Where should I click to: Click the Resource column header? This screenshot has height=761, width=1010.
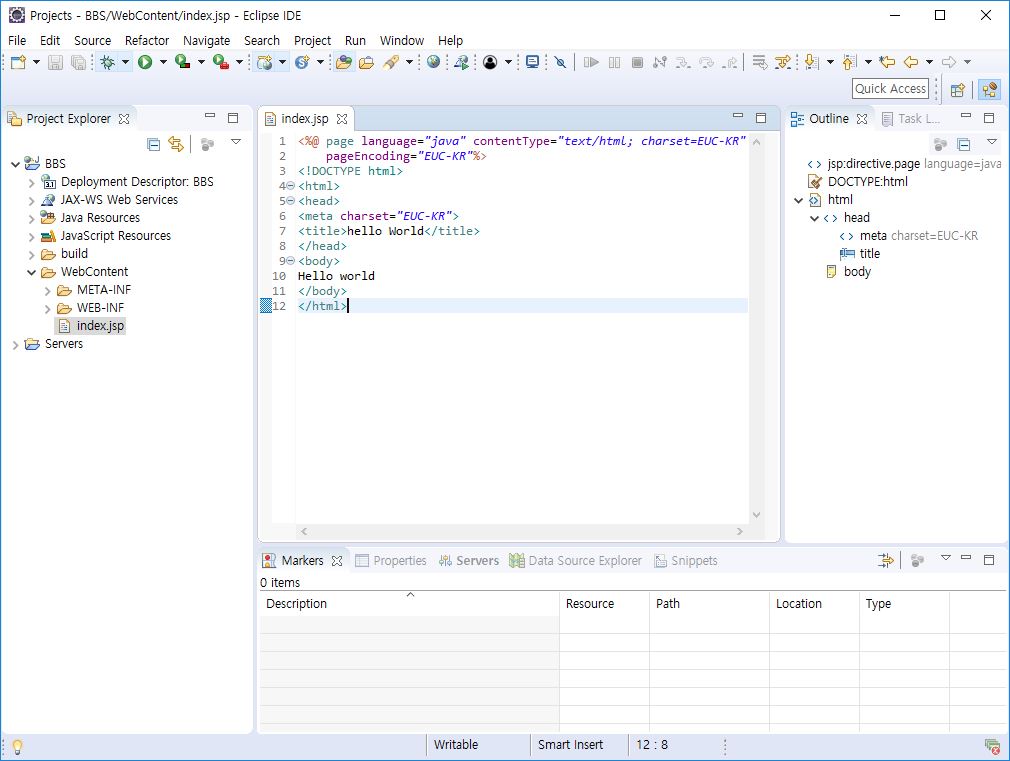click(x=604, y=604)
